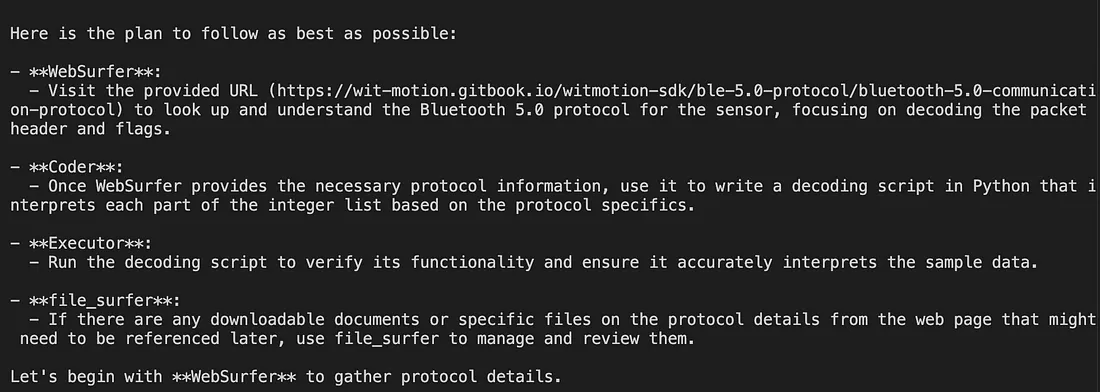Click the word "Python" in Coder step

pyautogui.click(x=1000, y=186)
